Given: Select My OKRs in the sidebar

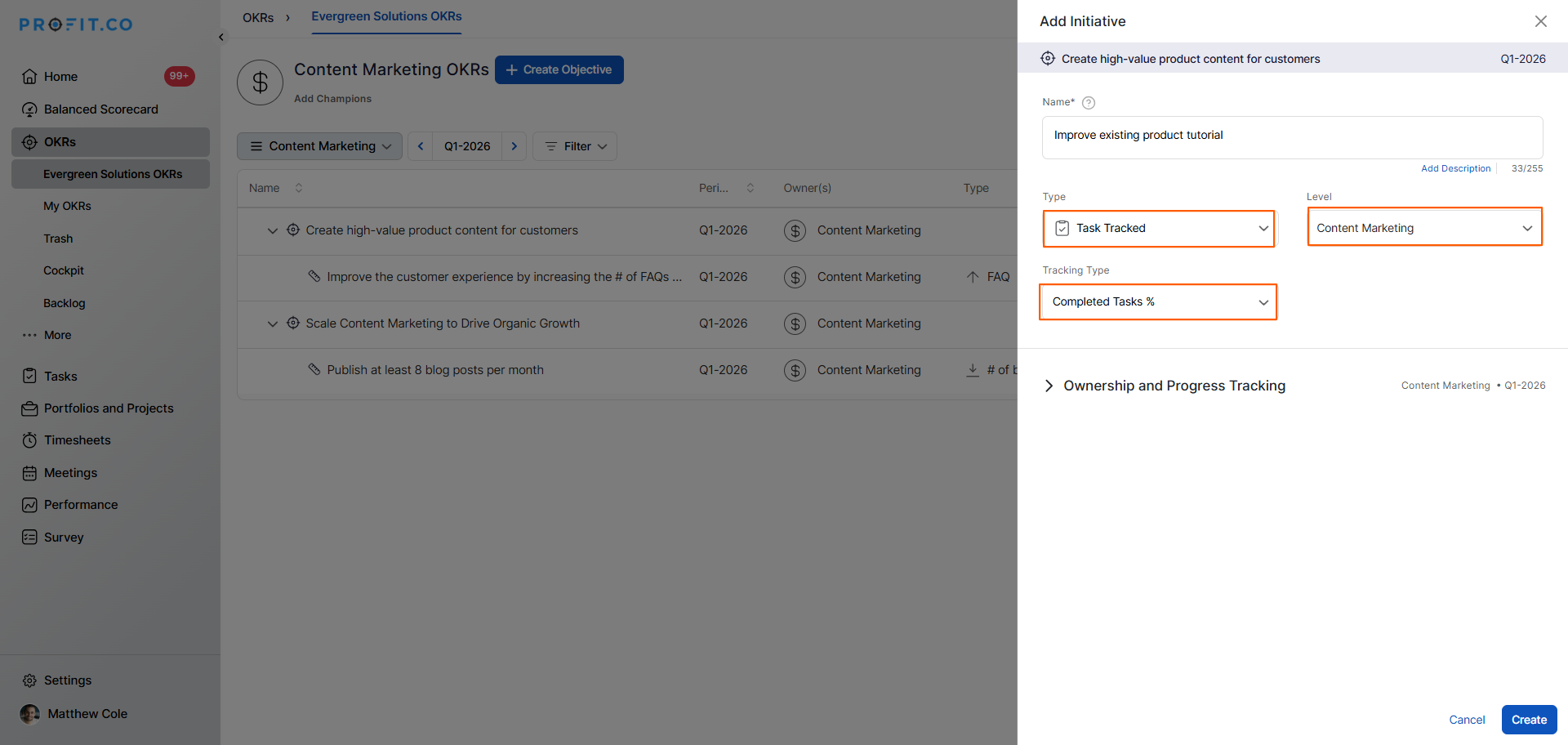Looking at the screenshot, I should click(67, 207).
